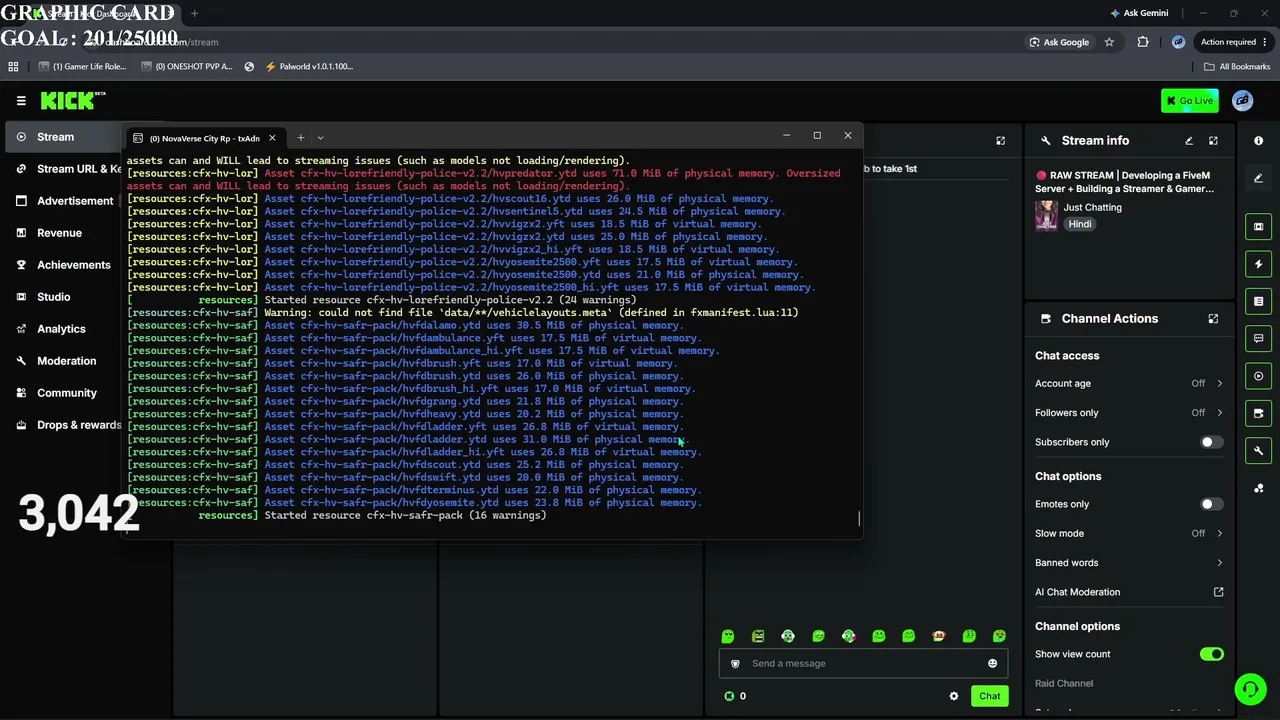Open Achievements in the sidebar

[64, 265]
